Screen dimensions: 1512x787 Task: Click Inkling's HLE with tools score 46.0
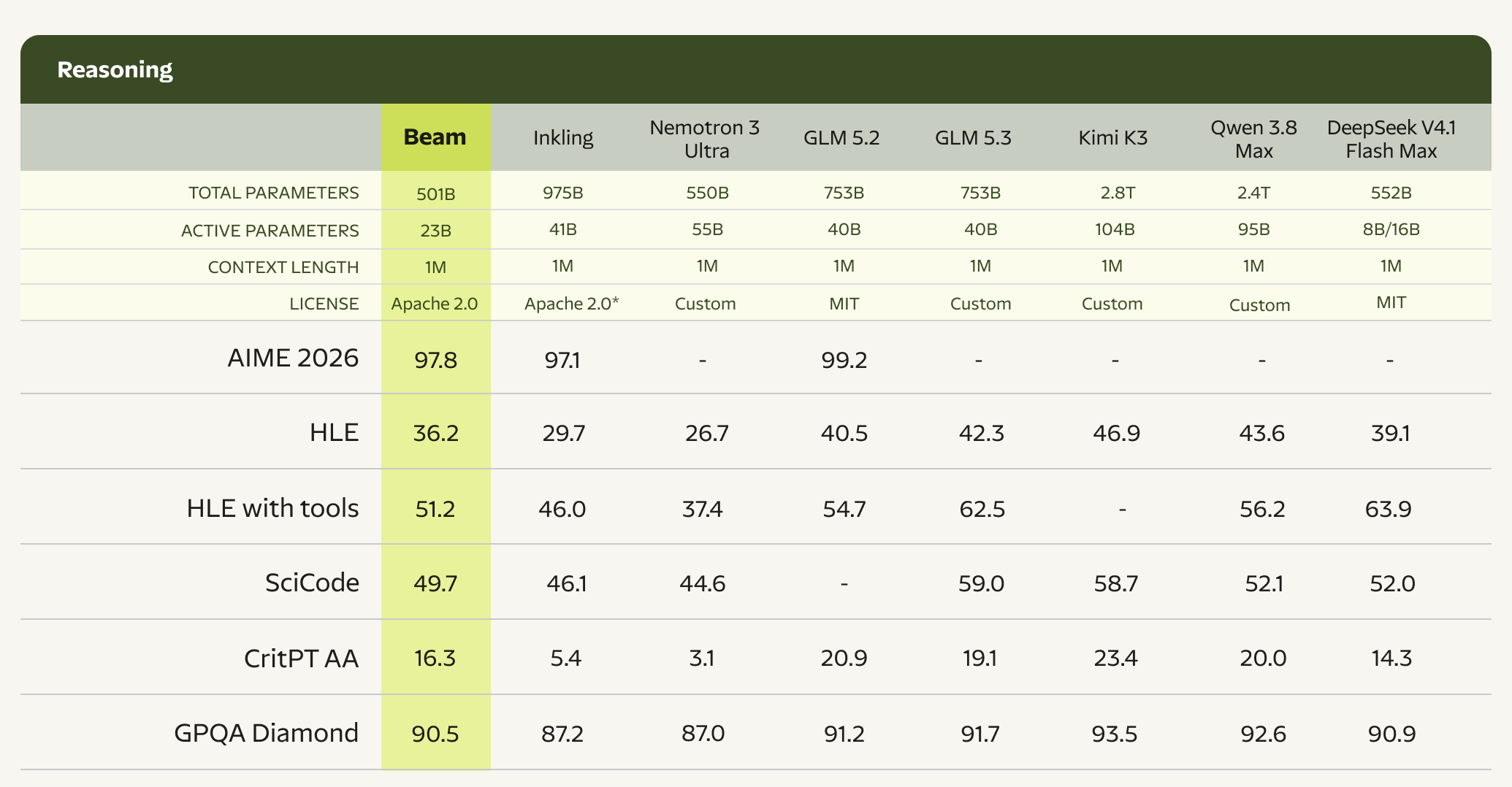[562, 509]
